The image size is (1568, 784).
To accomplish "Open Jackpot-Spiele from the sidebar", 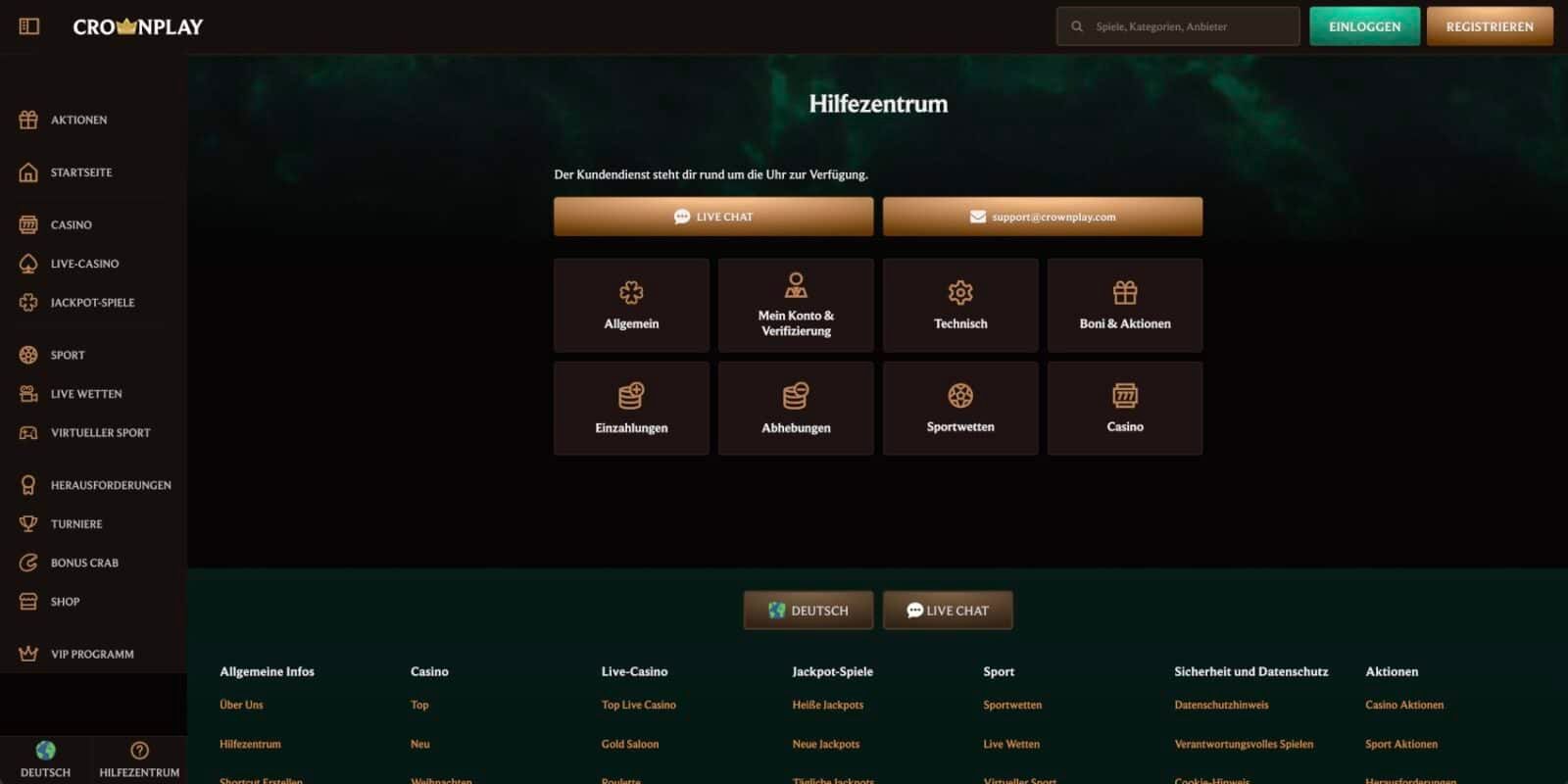I will click(x=91, y=303).
